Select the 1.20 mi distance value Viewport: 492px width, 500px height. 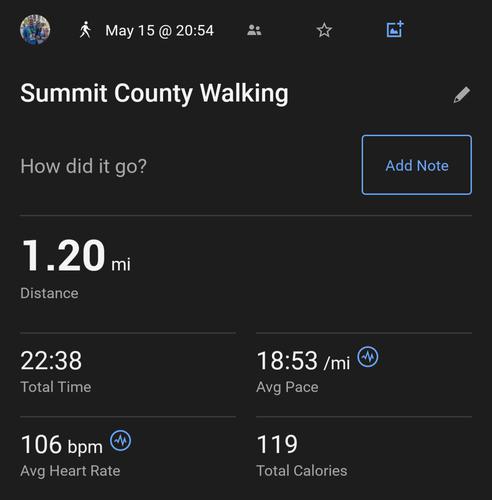76,256
